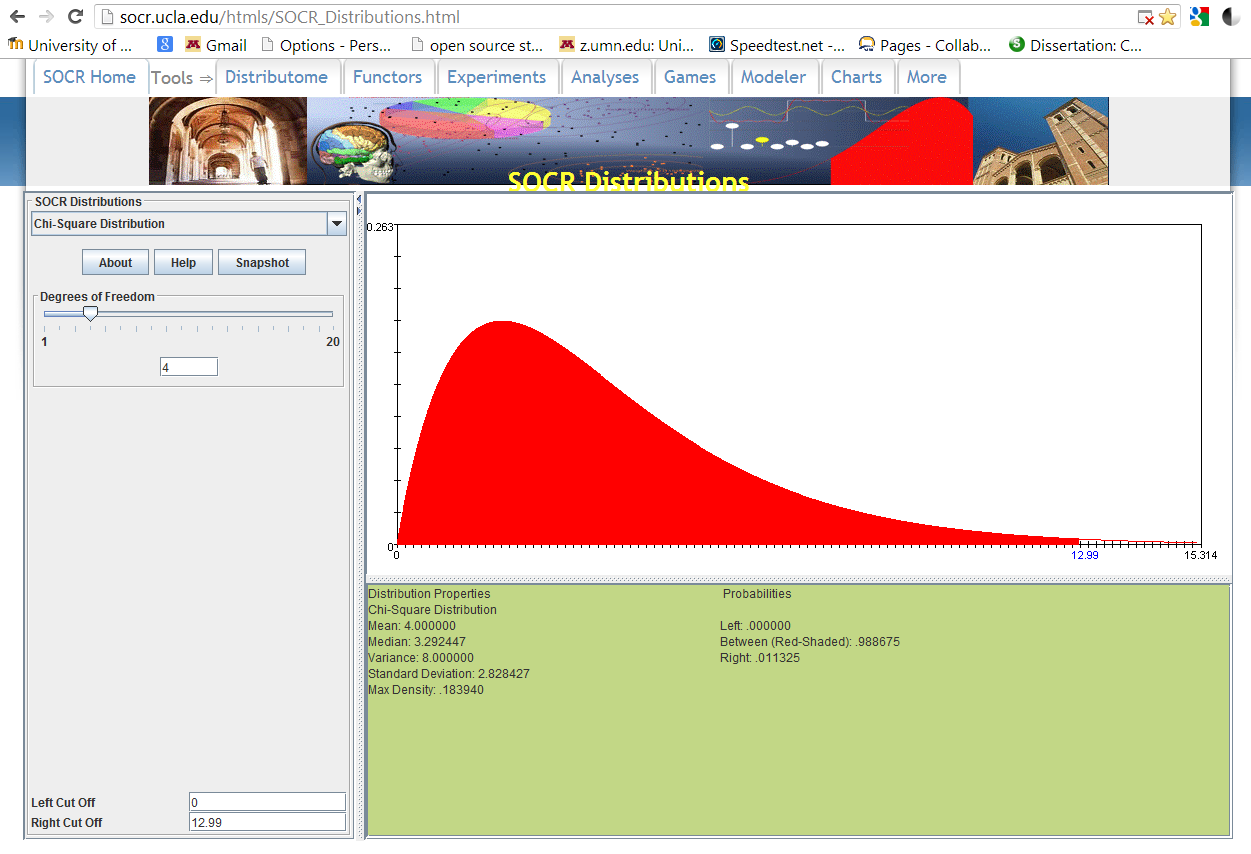The height and width of the screenshot is (854, 1251).
Task: Open the Gmail bookmark
Action: [x=216, y=45]
